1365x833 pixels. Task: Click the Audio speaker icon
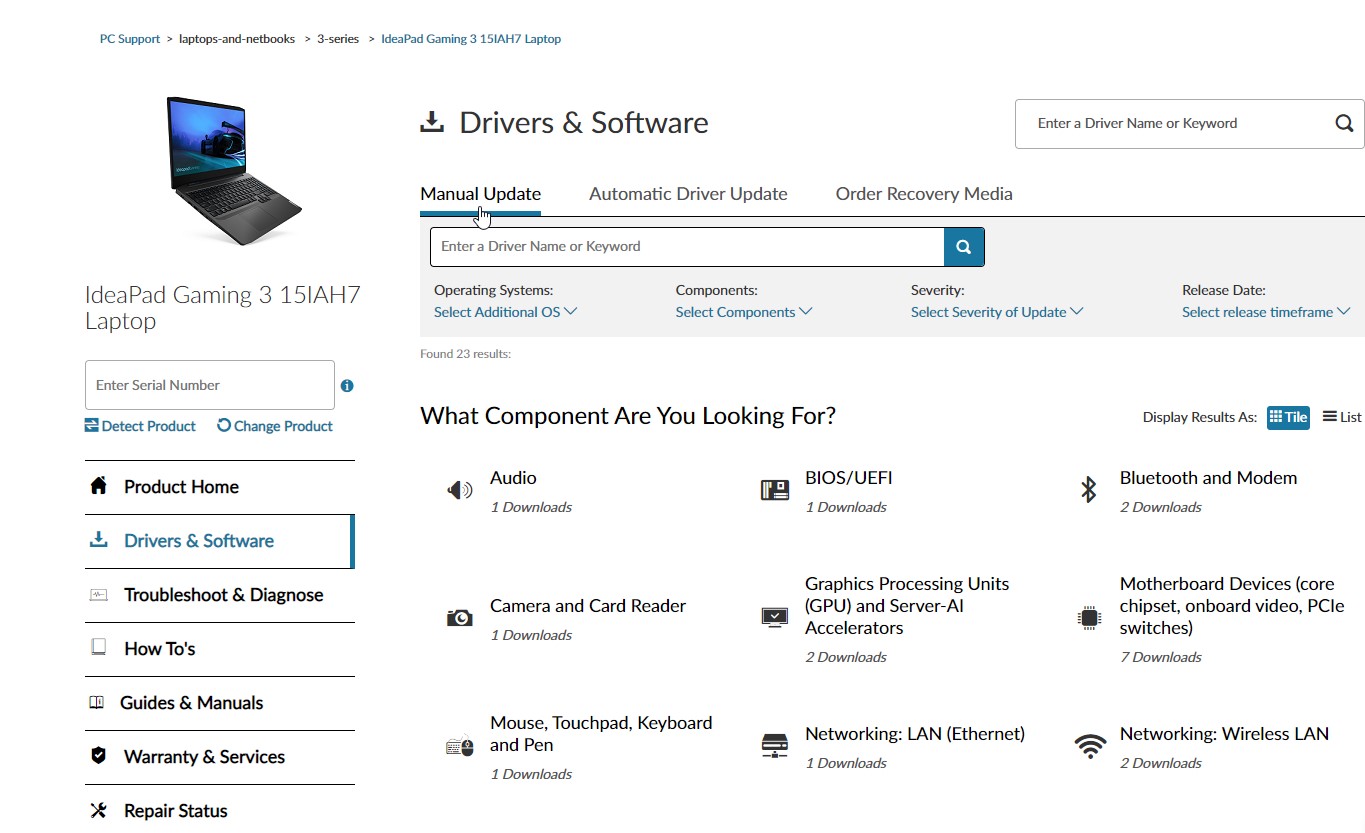click(459, 490)
